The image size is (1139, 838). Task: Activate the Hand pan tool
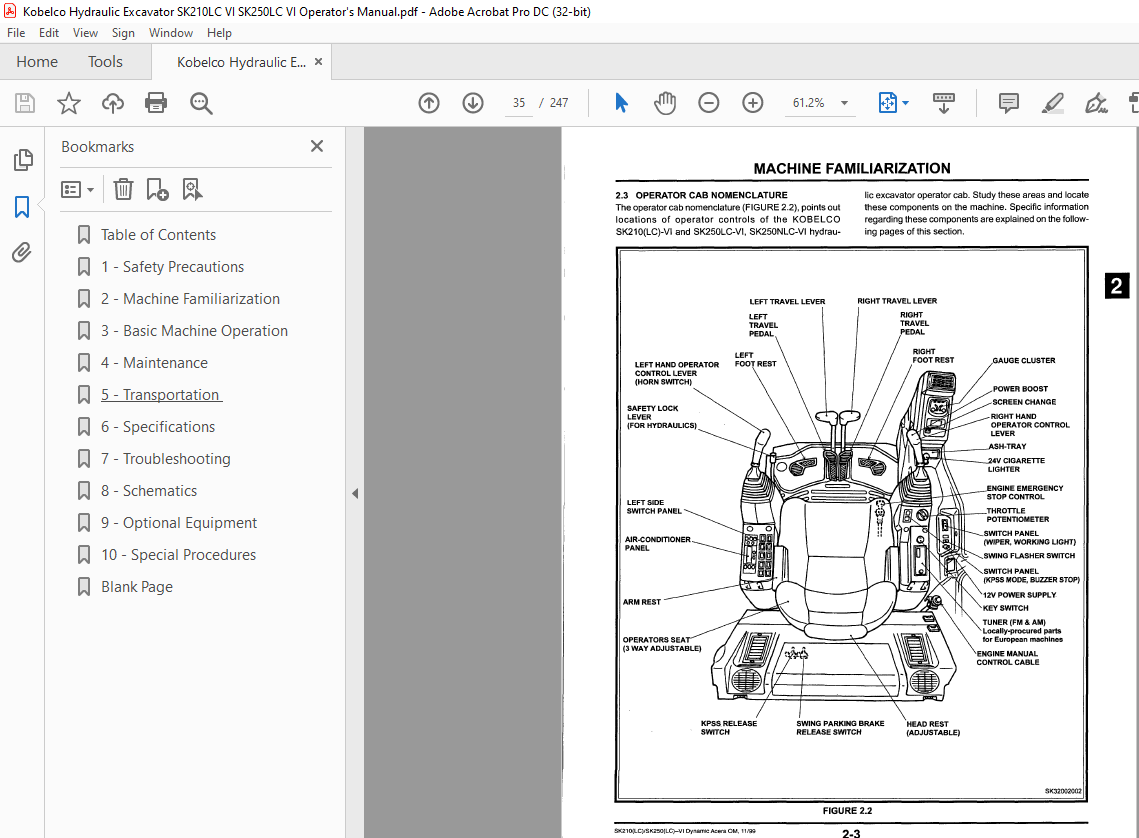tap(665, 103)
